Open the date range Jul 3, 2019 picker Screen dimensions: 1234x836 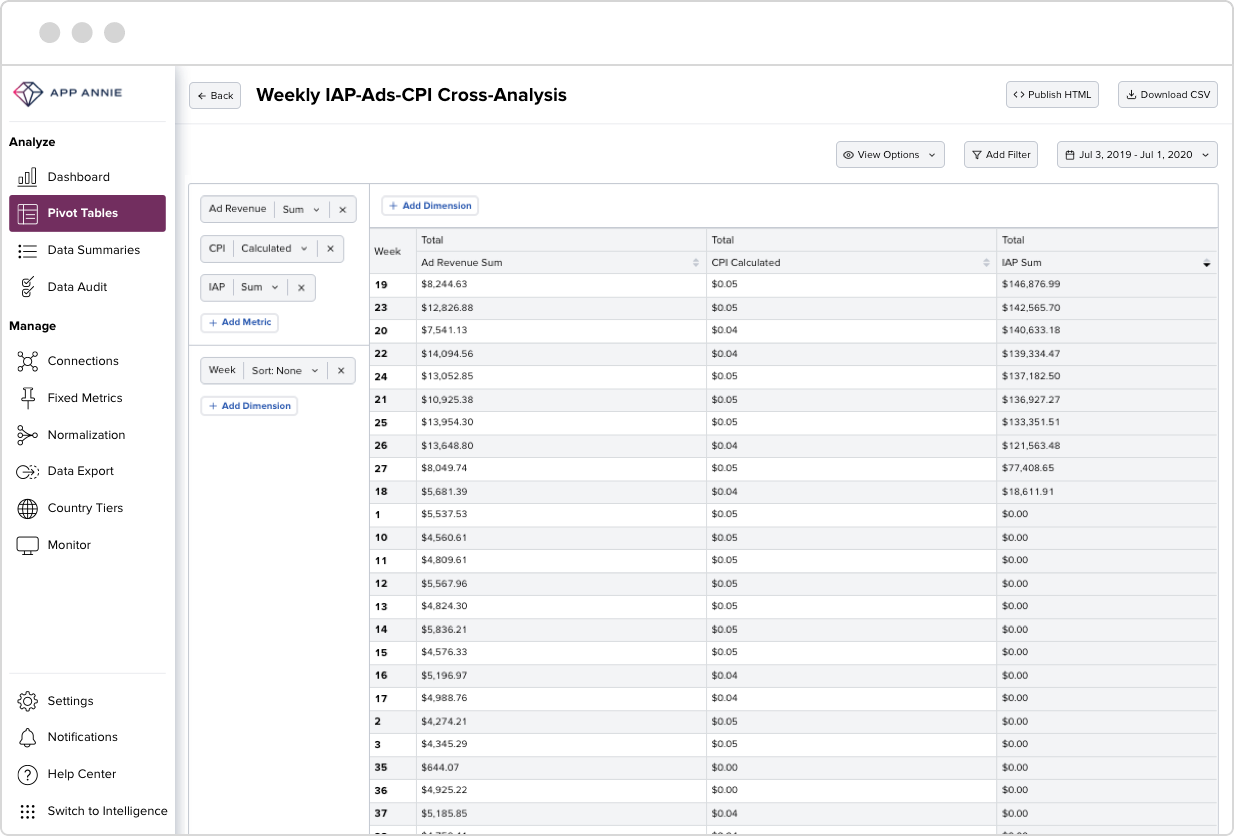coord(1137,155)
